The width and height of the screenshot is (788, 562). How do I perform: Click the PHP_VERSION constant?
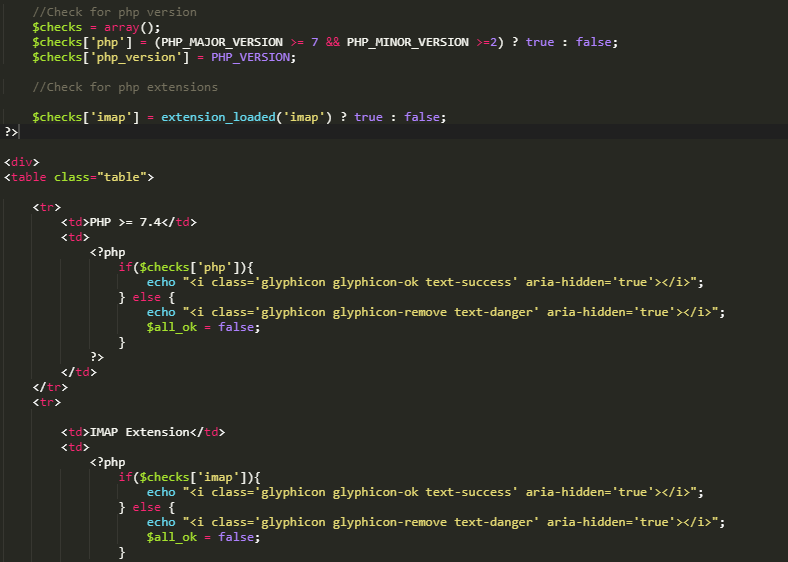250,57
